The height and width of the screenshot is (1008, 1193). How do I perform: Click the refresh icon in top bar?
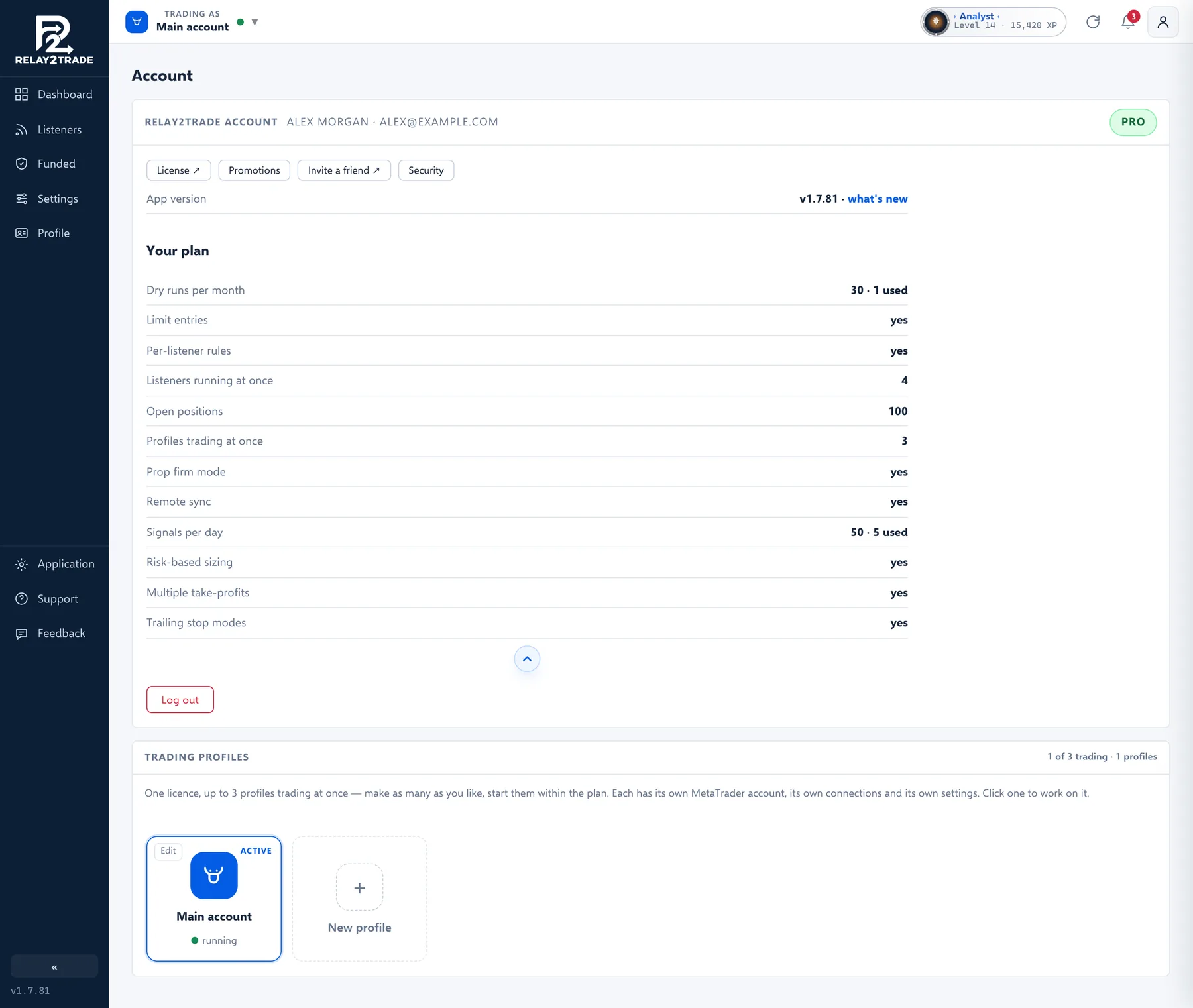(x=1093, y=22)
